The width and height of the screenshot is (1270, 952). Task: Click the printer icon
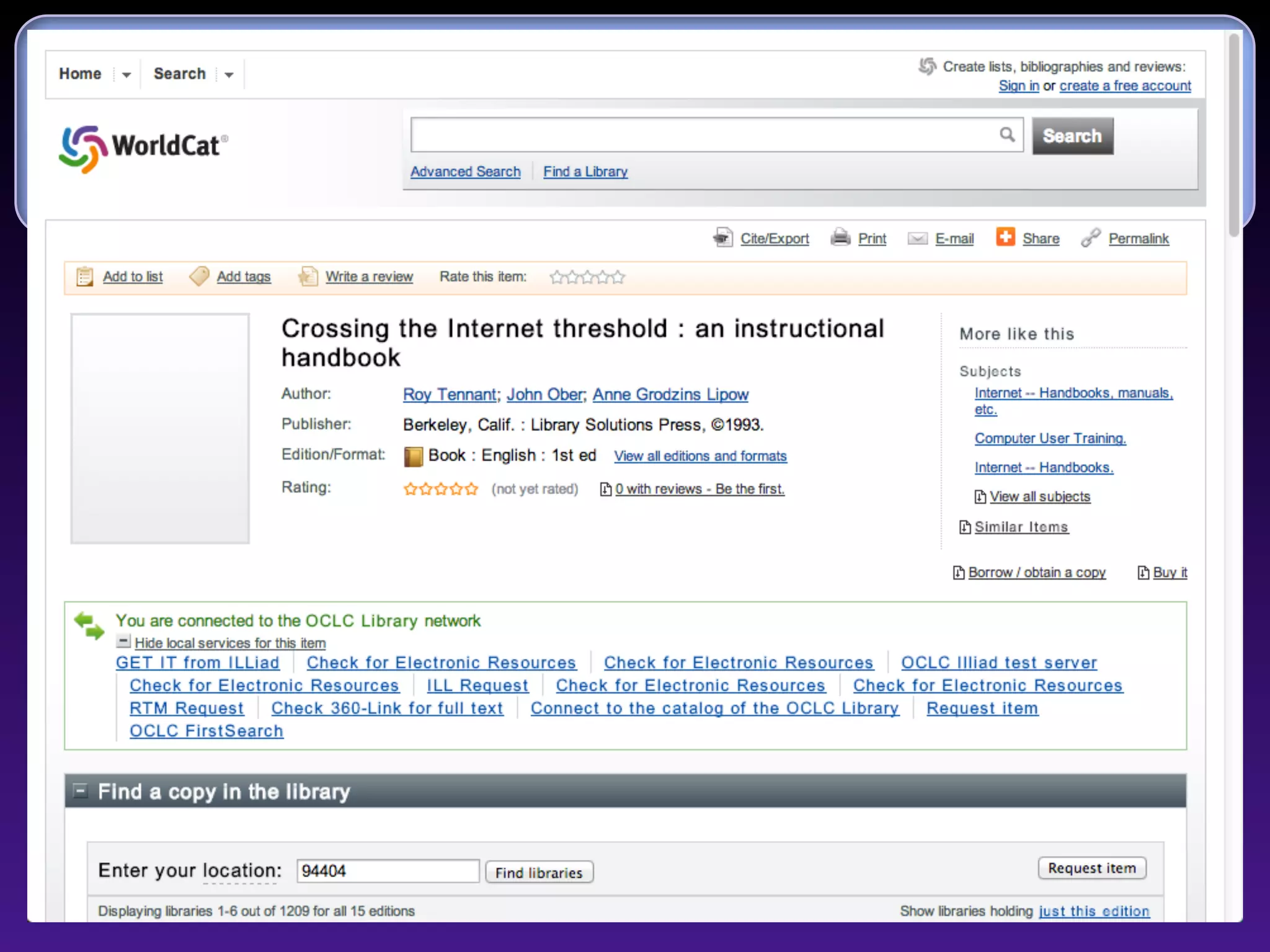840,237
